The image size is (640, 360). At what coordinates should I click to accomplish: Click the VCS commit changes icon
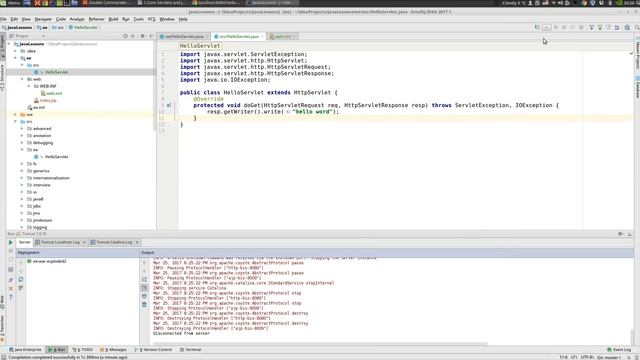(600, 27)
